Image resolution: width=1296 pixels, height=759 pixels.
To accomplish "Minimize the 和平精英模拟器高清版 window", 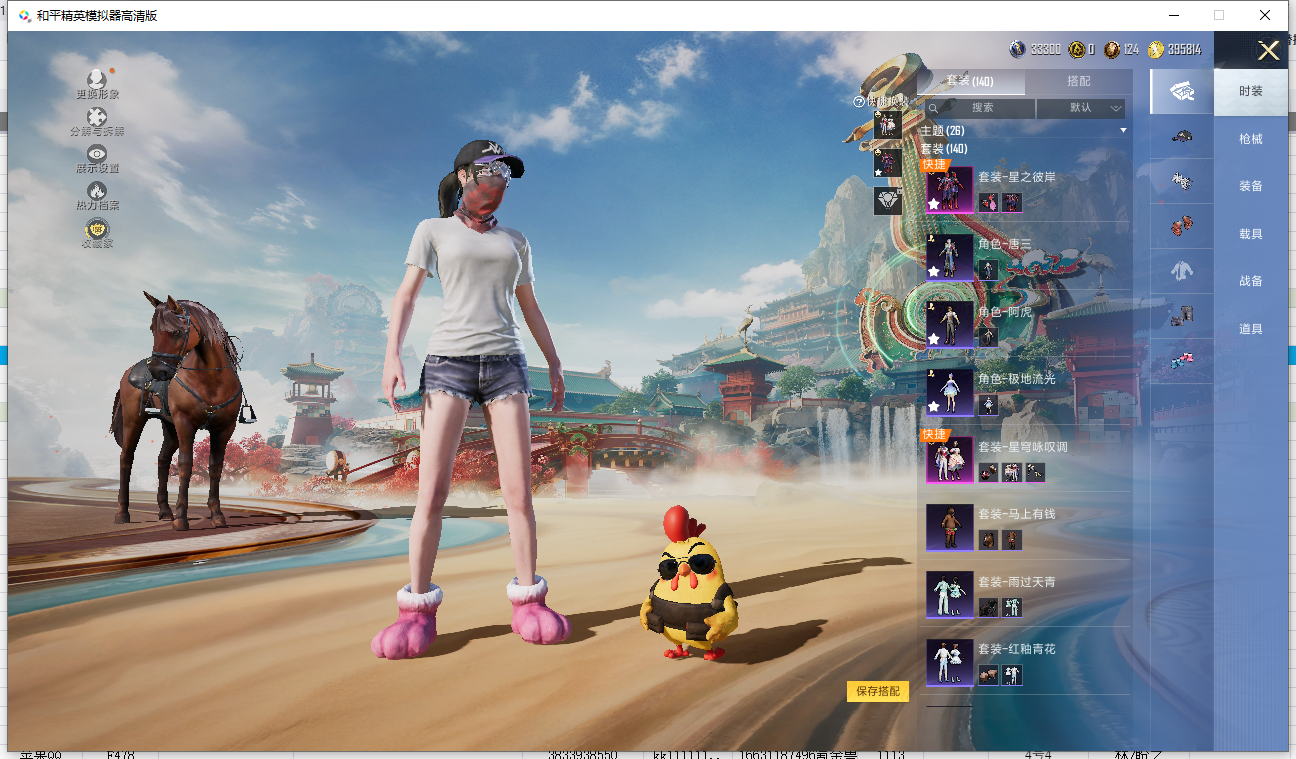I will point(1174,15).
